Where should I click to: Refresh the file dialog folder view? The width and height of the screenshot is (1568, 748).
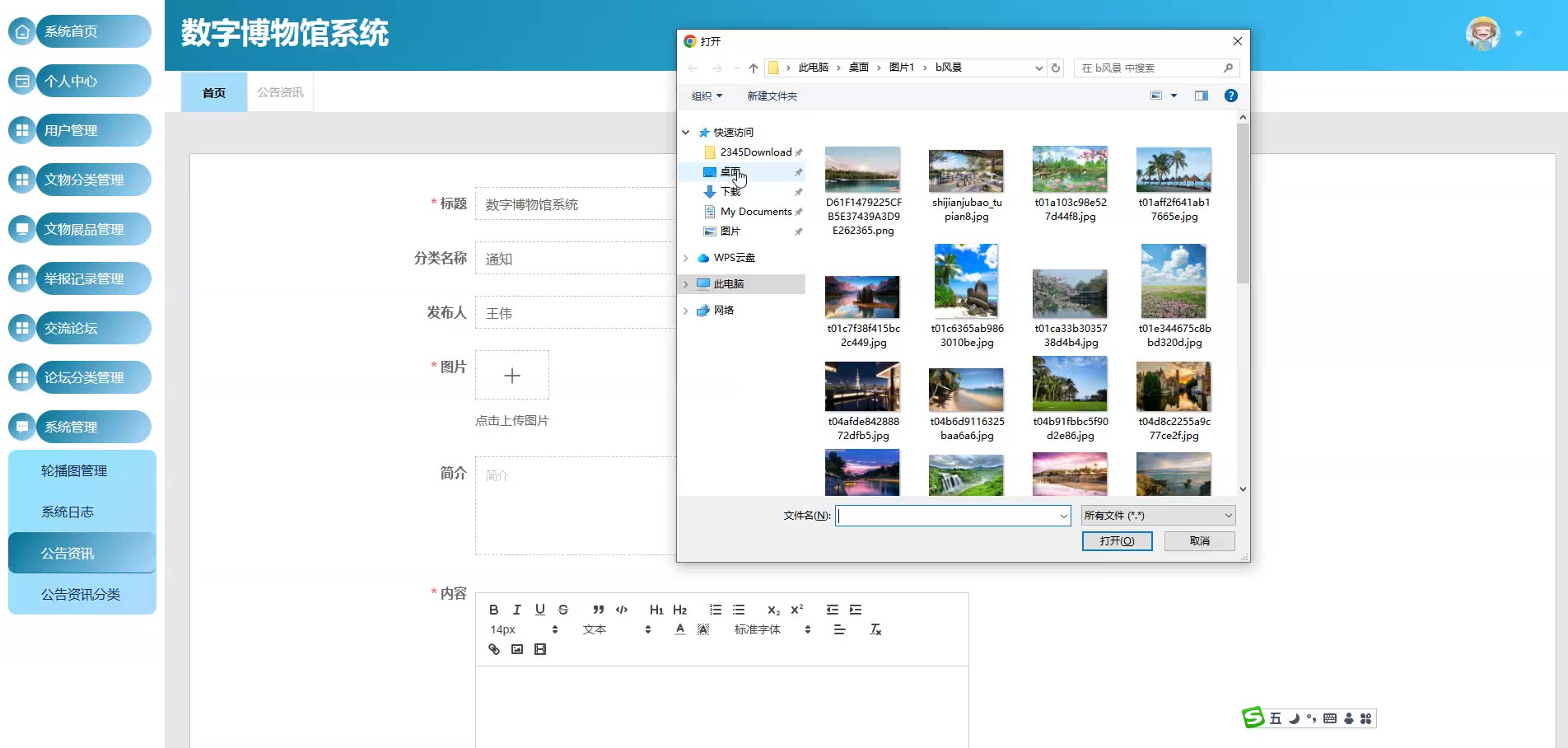1056,68
